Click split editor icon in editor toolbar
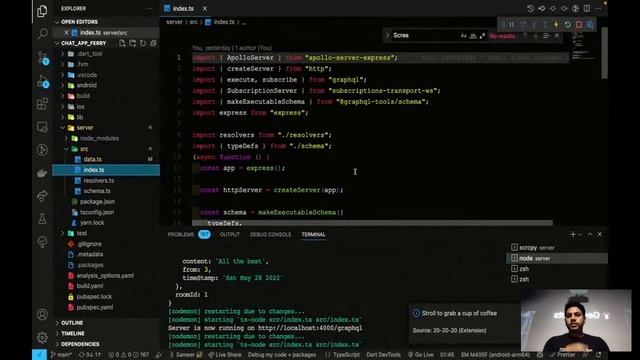This screenshot has height=360, width=640. (587, 9)
